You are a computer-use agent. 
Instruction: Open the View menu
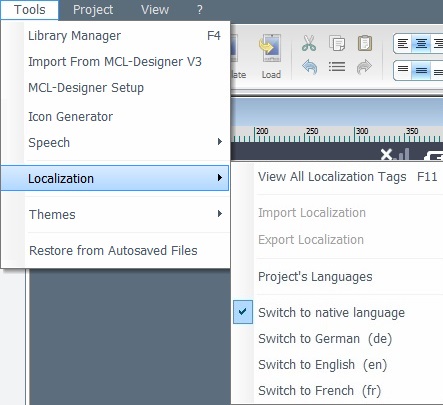coord(155,10)
